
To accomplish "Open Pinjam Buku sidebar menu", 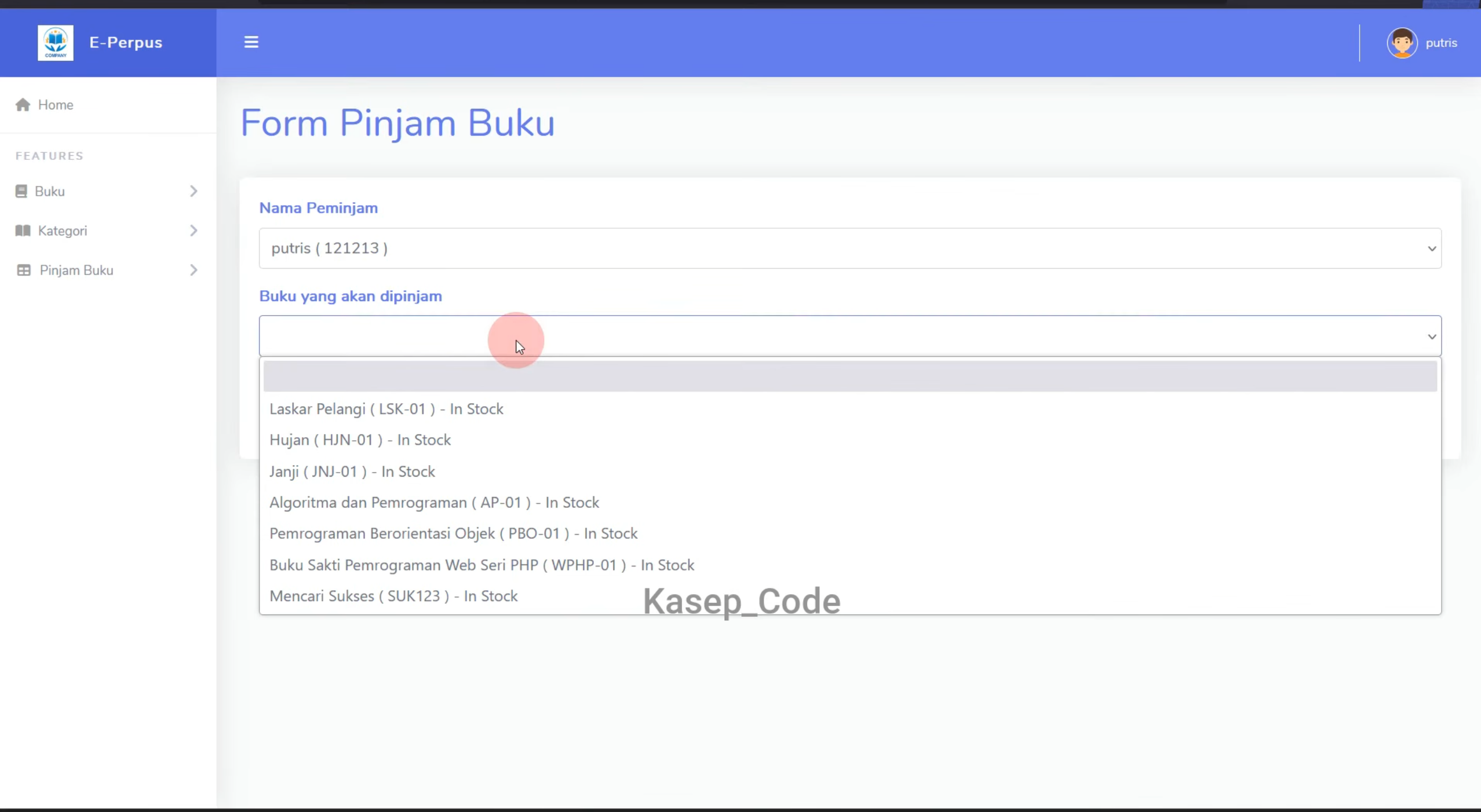I will (x=76, y=270).
